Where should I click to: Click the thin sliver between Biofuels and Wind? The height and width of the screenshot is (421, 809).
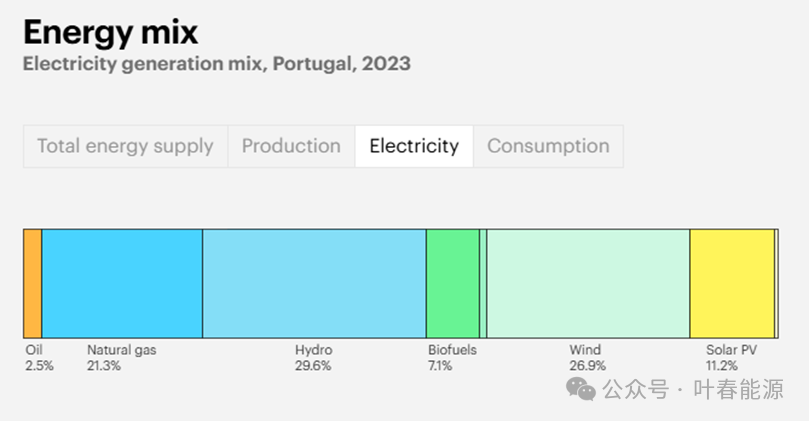click(x=483, y=284)
